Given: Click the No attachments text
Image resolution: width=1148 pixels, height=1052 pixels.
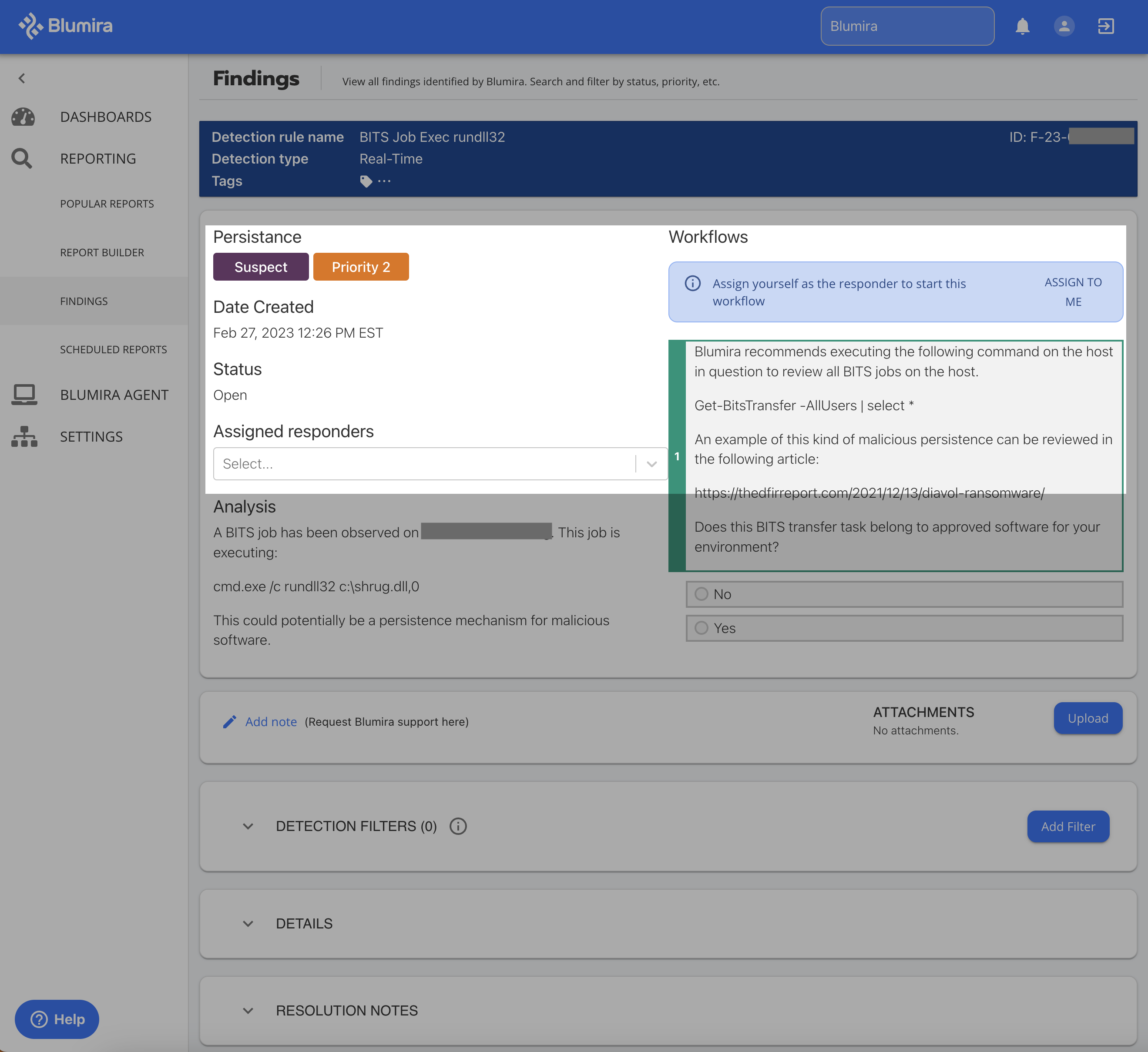Looking at the screenshot, I should click(x=916, y=730).
